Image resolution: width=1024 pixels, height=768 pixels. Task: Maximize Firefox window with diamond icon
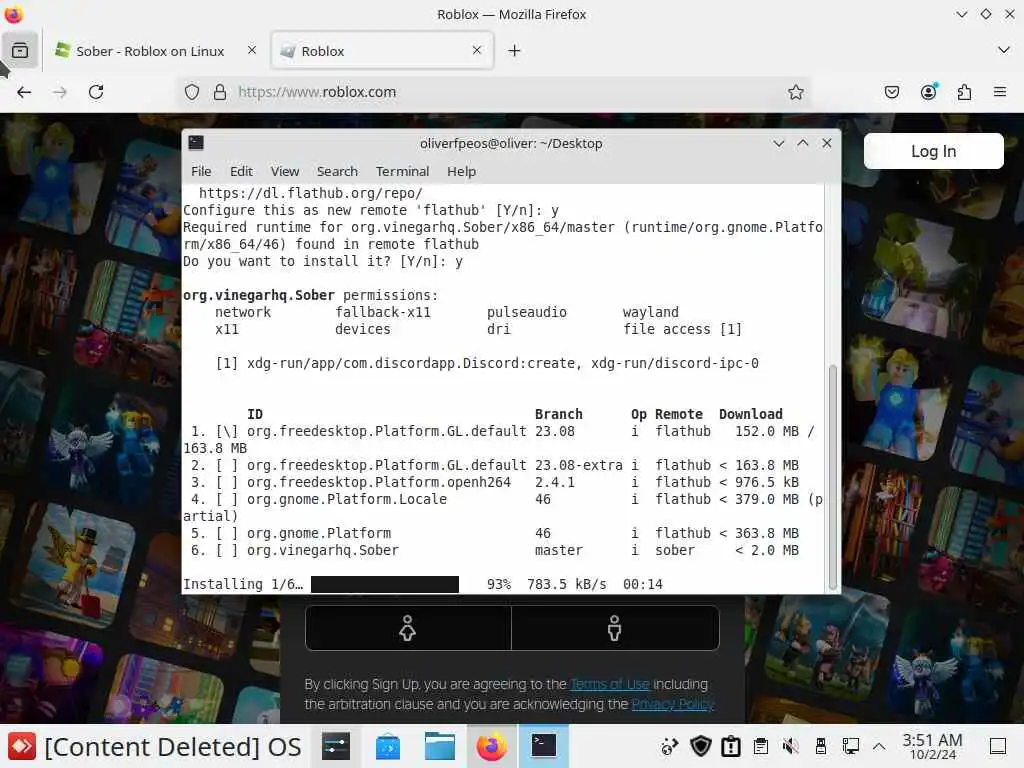[985, 14]
